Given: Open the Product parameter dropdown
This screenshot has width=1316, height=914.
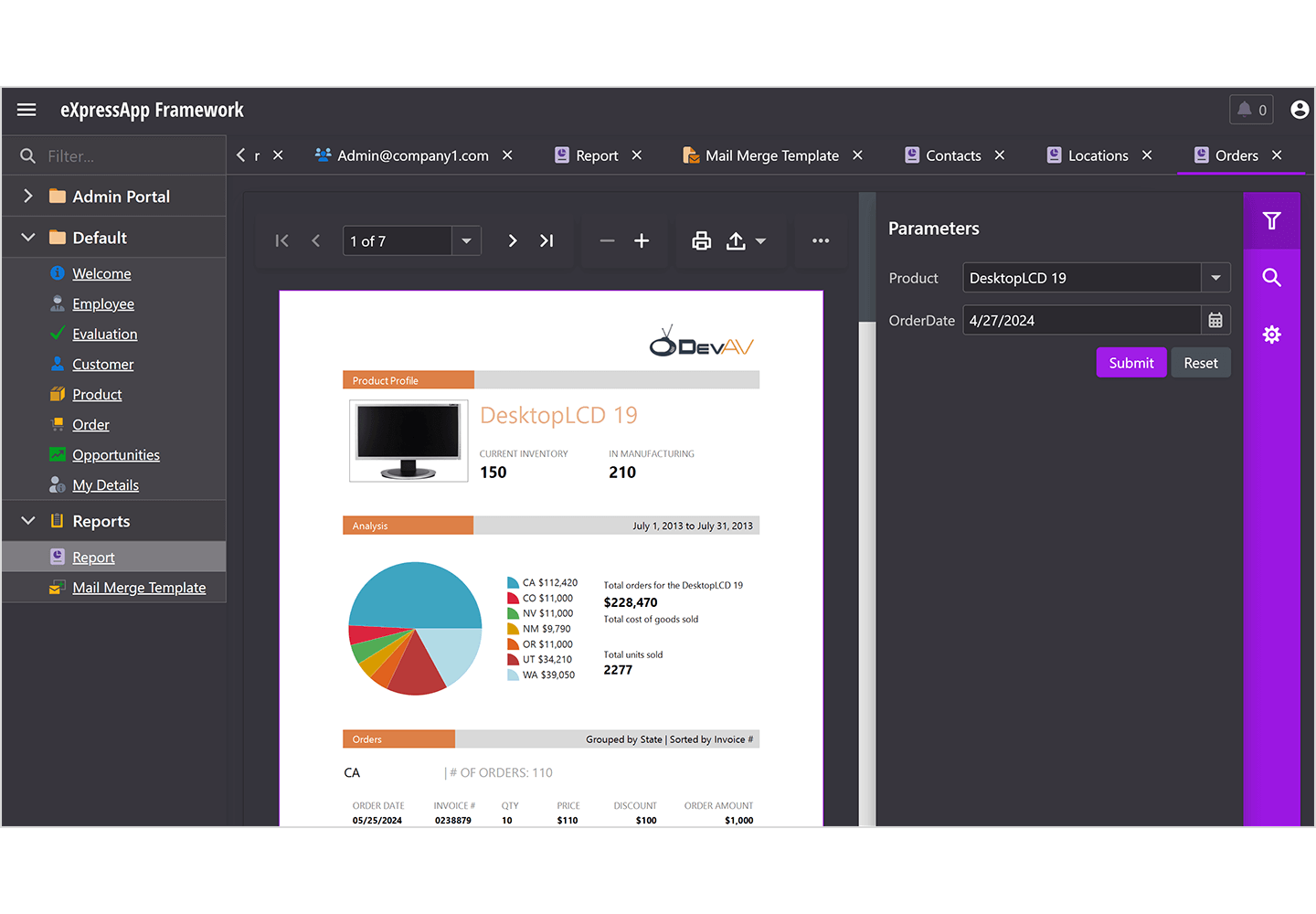Looking at the screenshot, I should point(1215,277).
